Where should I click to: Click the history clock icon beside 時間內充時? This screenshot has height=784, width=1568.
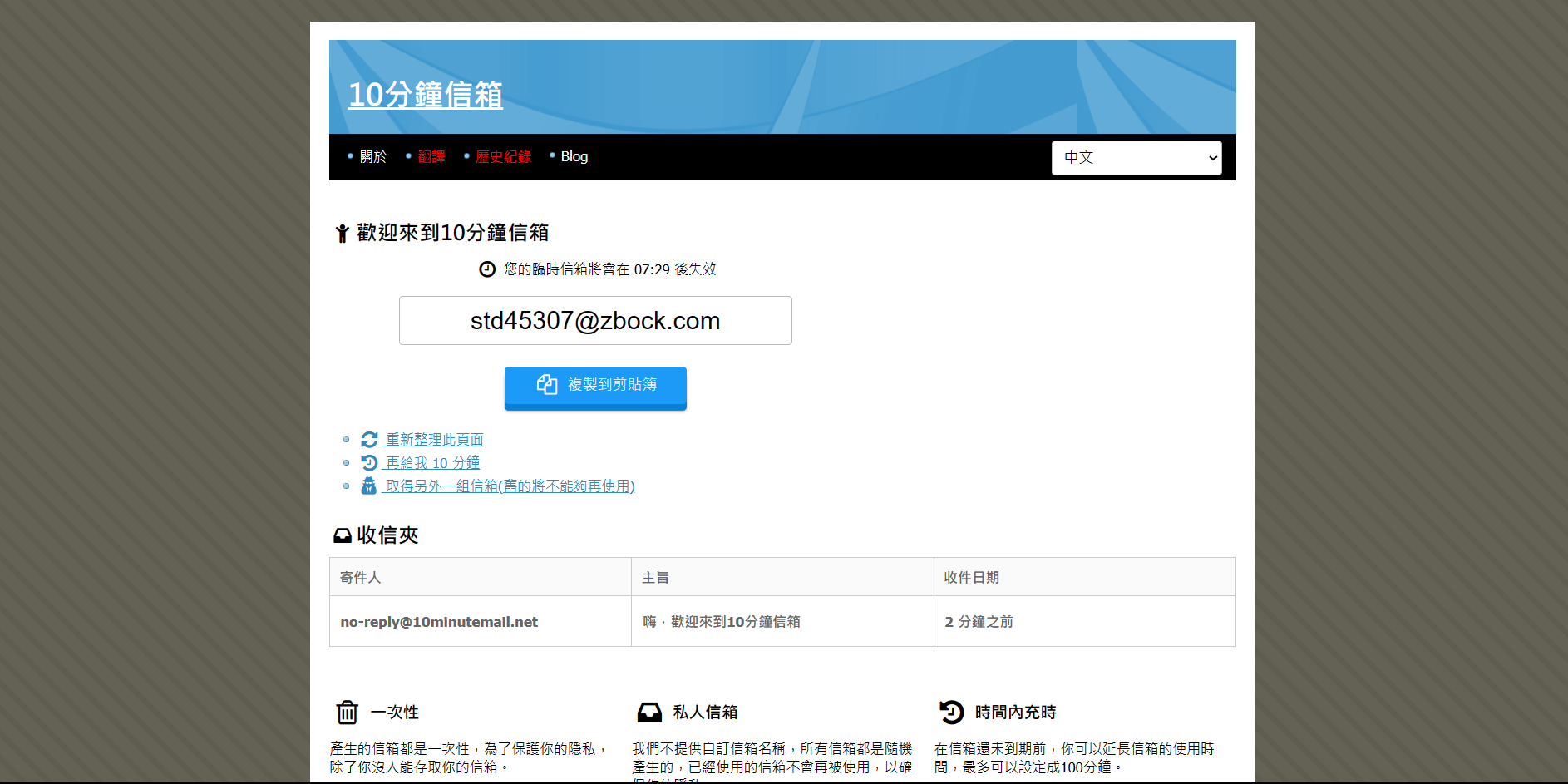951,713
